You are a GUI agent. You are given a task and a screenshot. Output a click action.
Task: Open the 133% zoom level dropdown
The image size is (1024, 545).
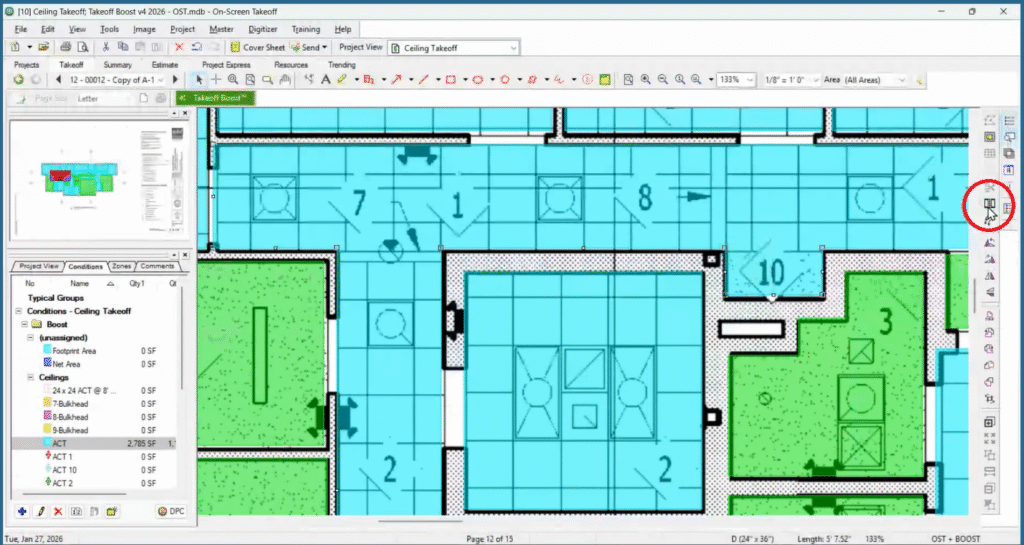(x=750, y=80)
